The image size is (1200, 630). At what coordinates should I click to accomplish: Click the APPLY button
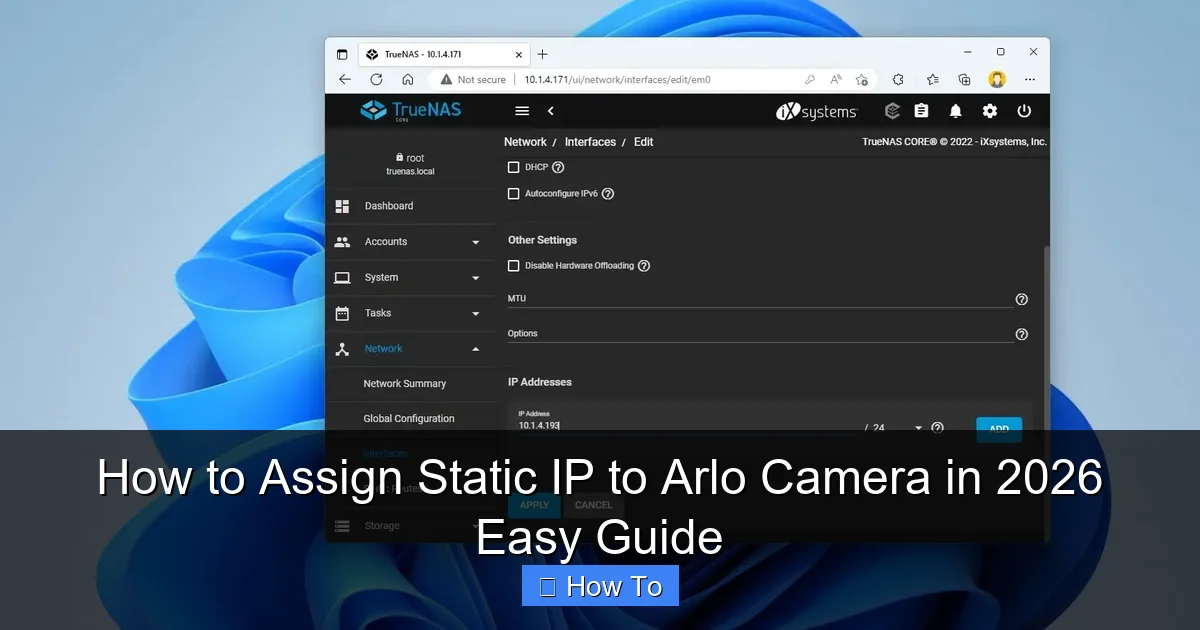tap(534, 505)
